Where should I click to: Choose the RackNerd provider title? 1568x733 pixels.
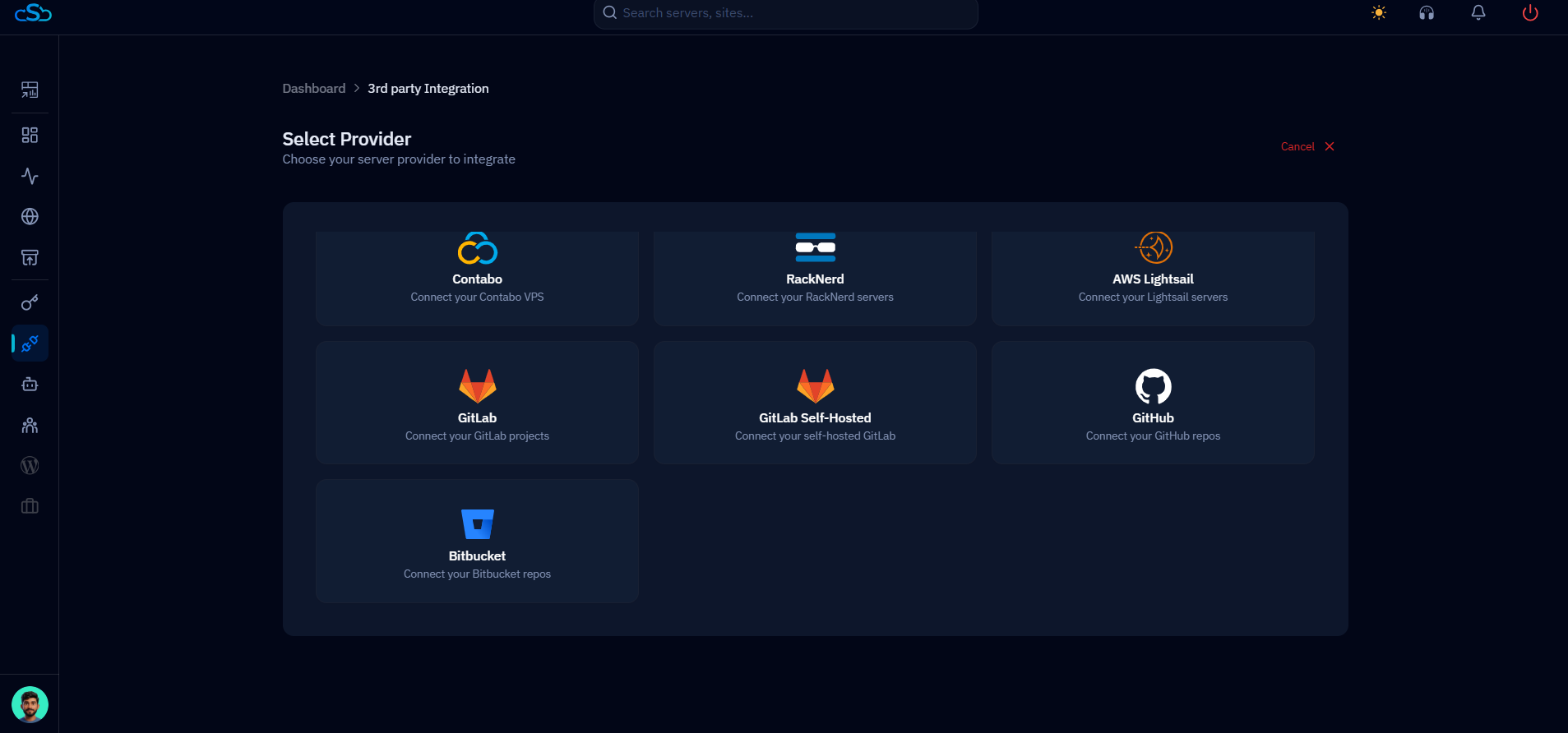coord(815,279)
